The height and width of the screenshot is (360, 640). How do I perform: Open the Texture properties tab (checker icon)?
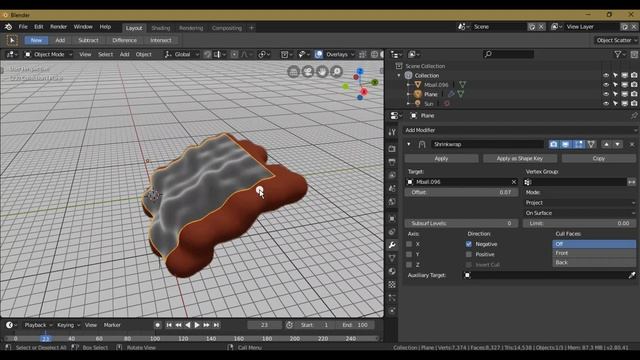[x=392, y=284]
